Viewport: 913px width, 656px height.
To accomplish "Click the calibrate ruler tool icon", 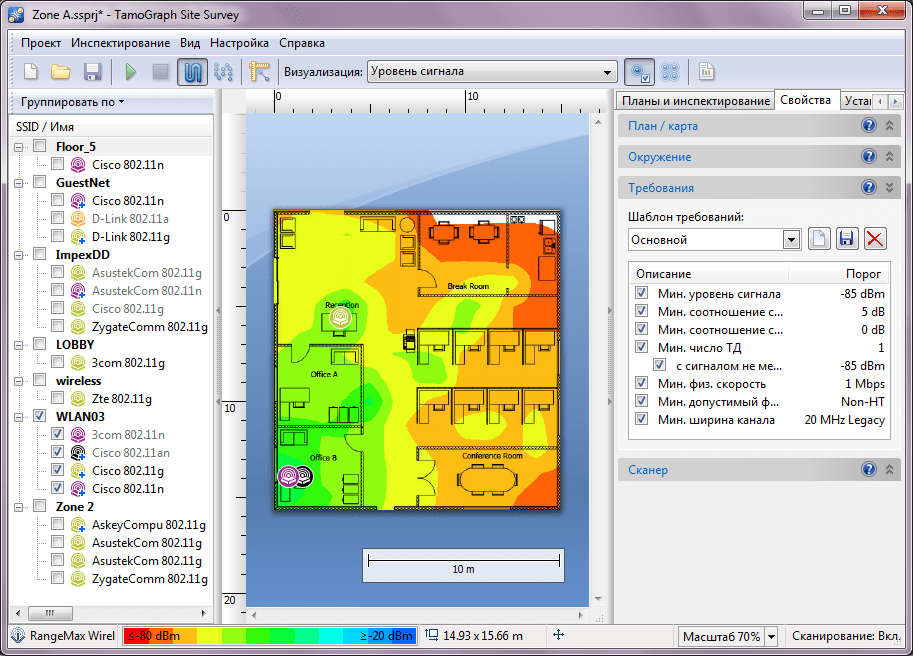I will (x=259, y=72).
